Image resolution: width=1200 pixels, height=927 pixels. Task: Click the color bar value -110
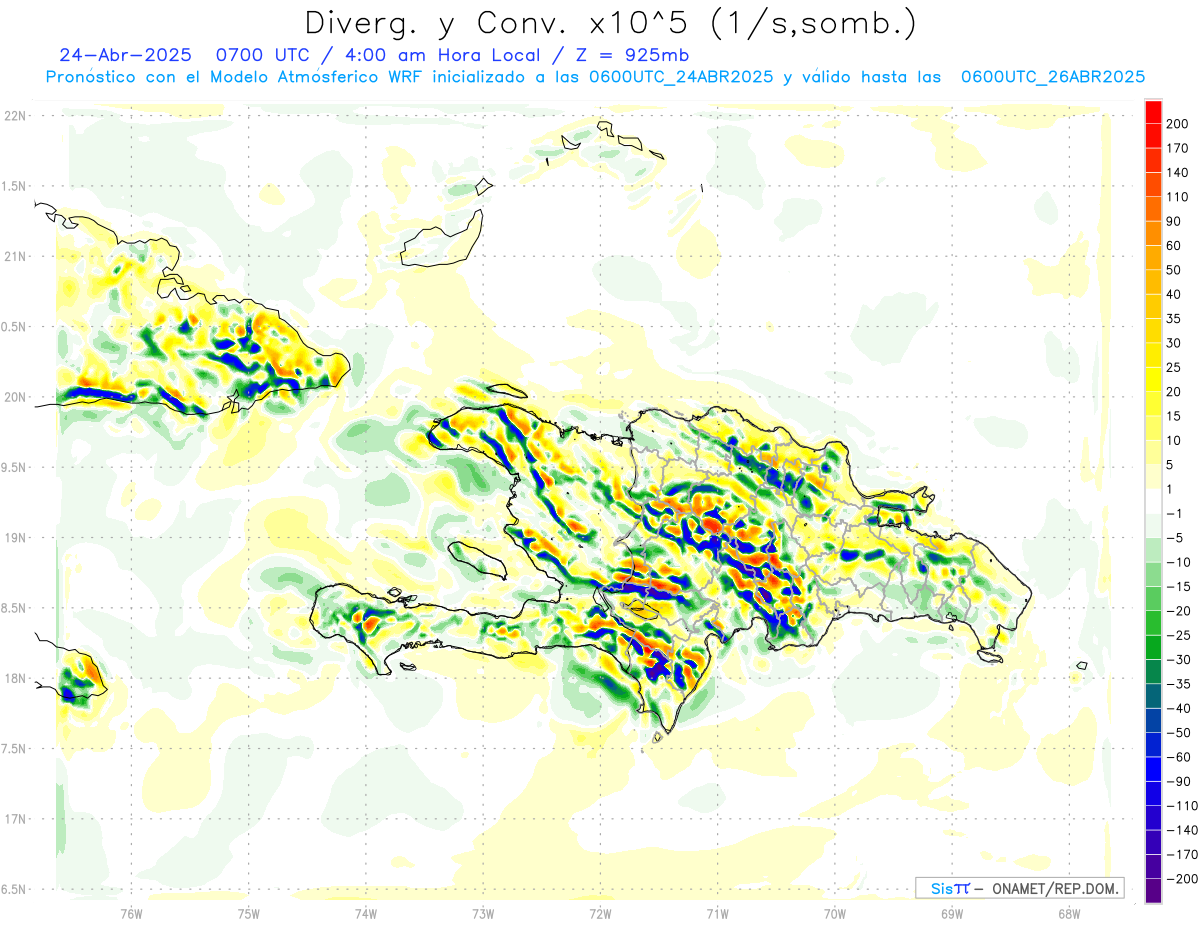(1182, 806)
